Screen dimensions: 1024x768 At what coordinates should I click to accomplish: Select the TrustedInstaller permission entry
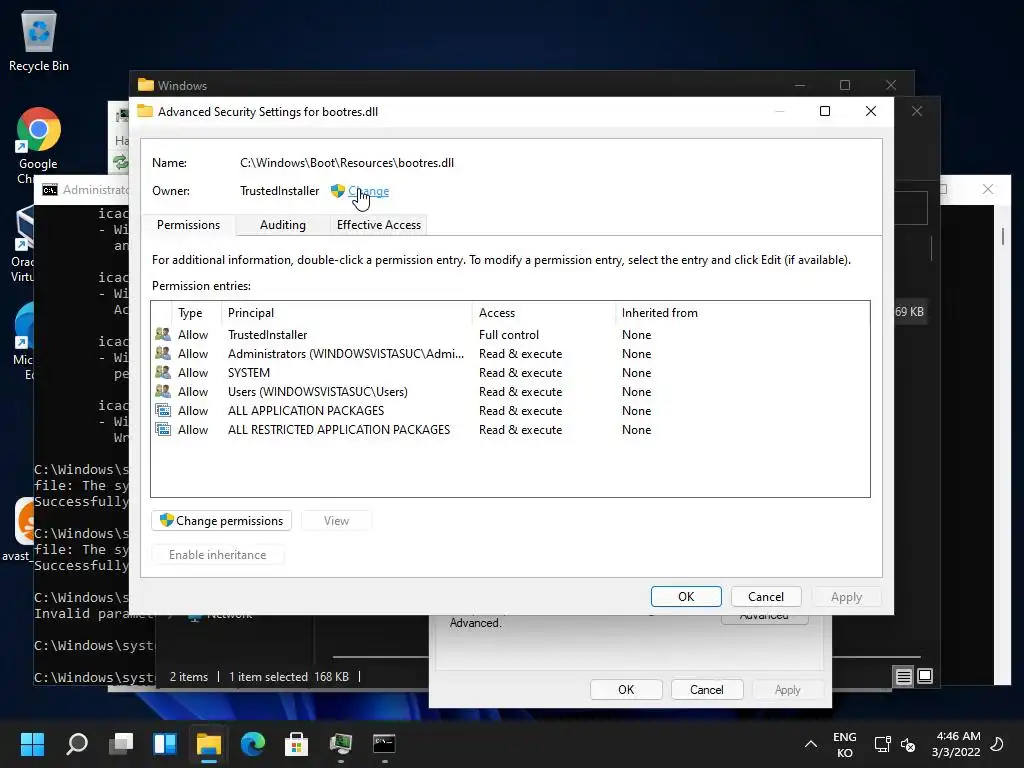click(511, 334)
